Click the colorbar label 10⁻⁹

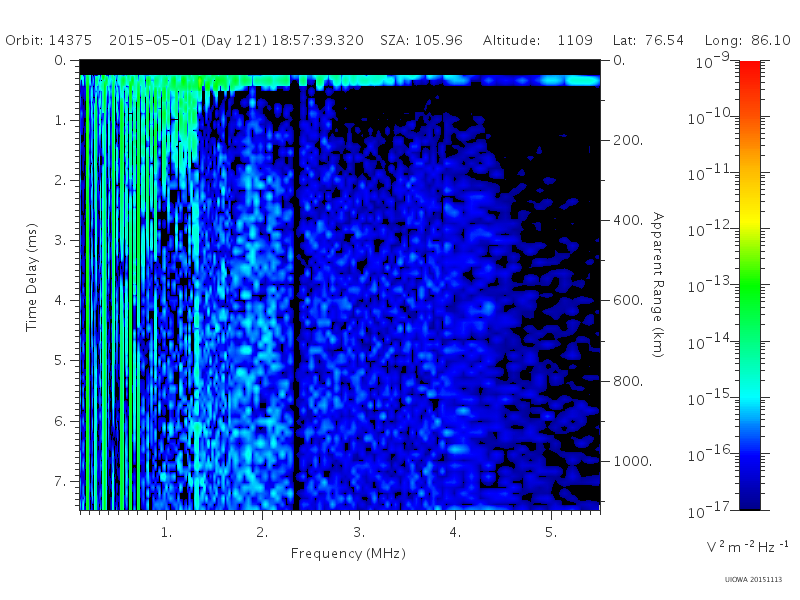pyautogui.click(x=713, y=61)
